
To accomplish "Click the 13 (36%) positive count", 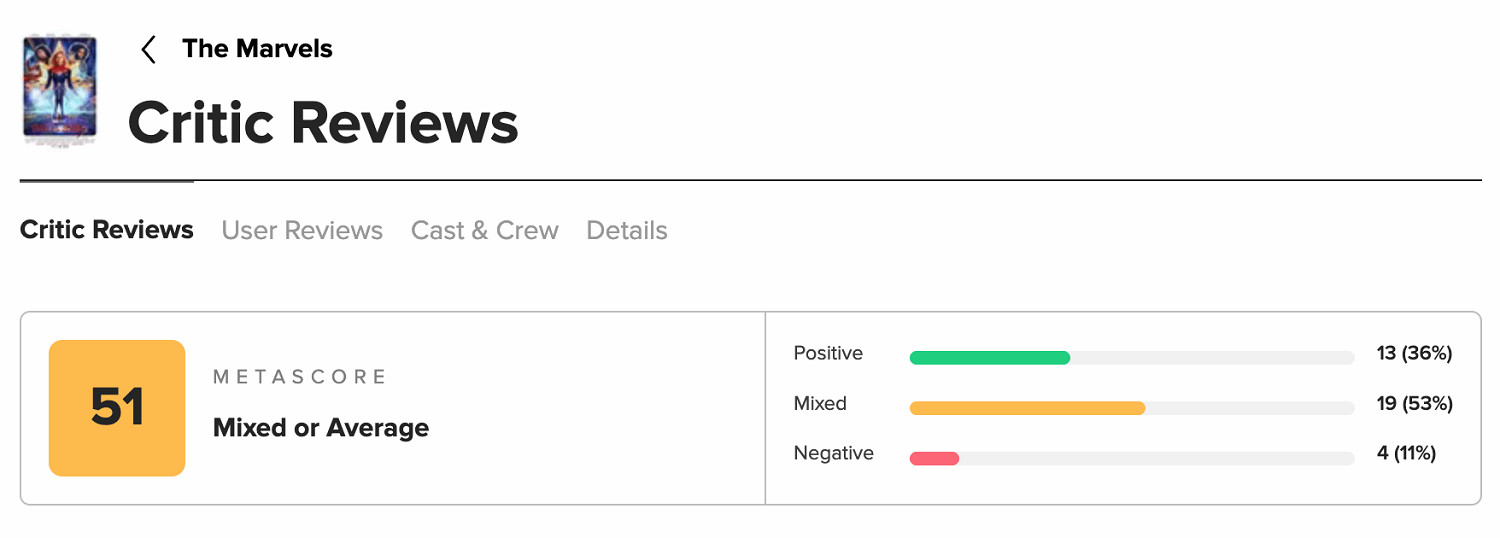I will [1414, 353].
